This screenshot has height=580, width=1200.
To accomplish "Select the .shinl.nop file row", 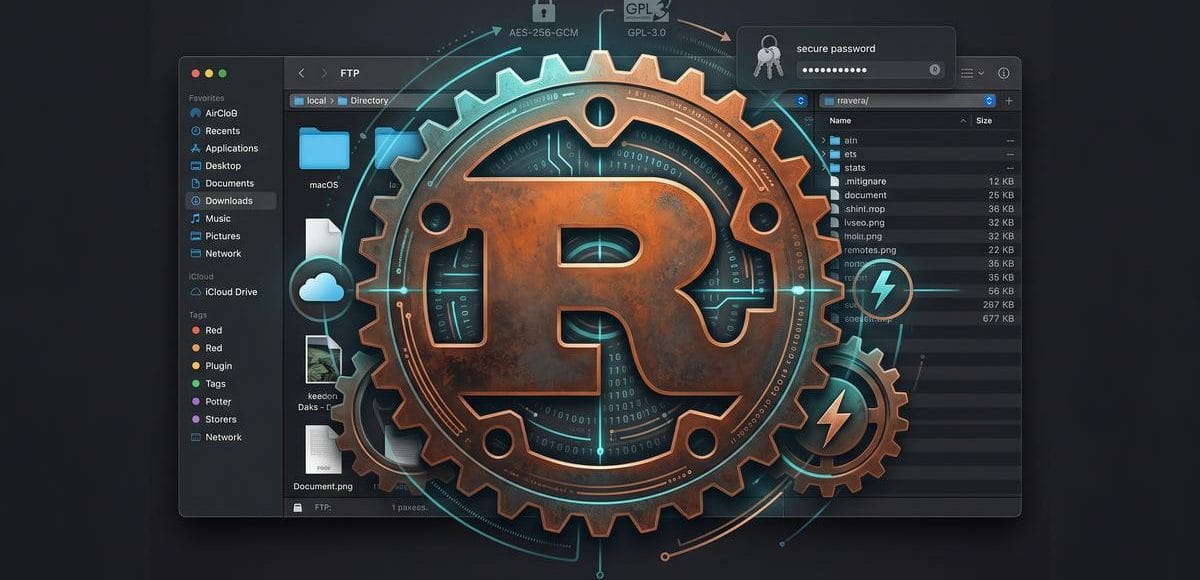I will coord(919,208).
